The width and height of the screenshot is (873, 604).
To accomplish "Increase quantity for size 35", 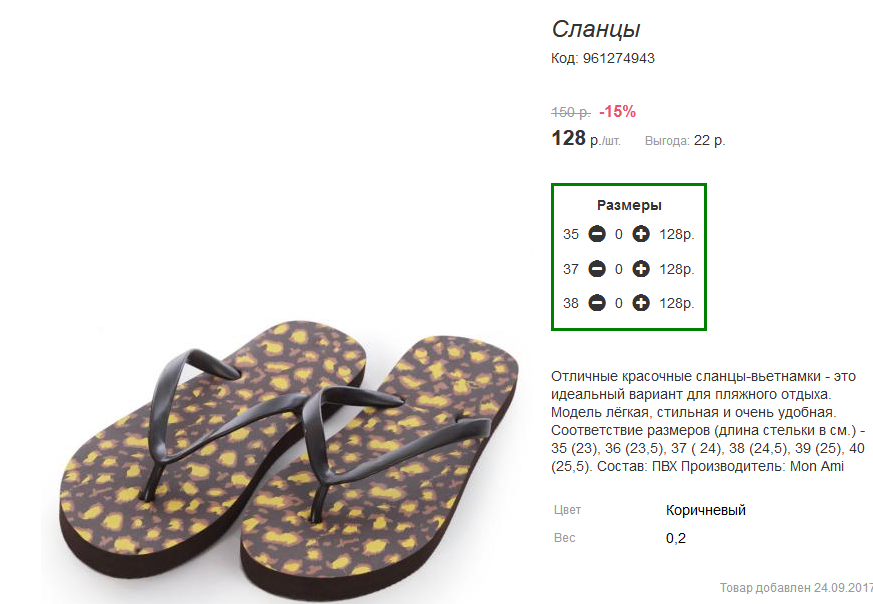I will [641, 234].
